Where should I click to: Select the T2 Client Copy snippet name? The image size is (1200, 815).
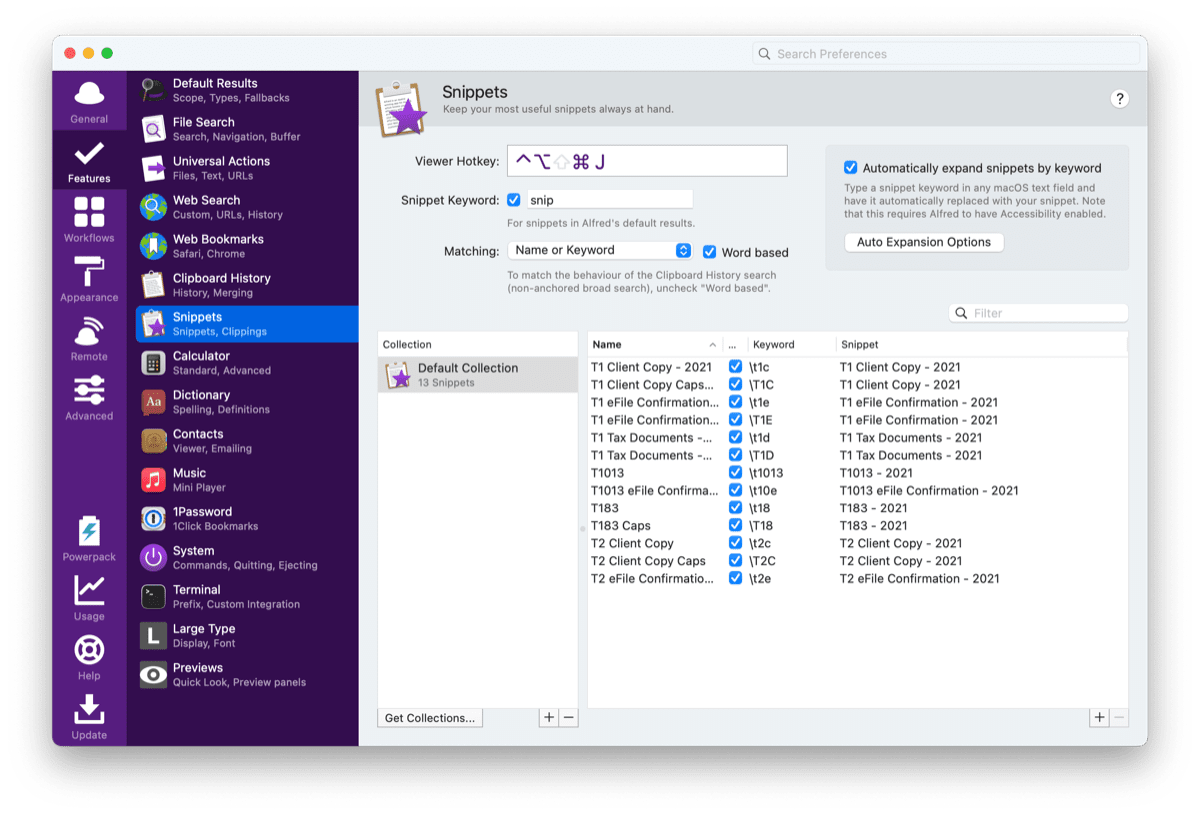click(x=632, y=544)
